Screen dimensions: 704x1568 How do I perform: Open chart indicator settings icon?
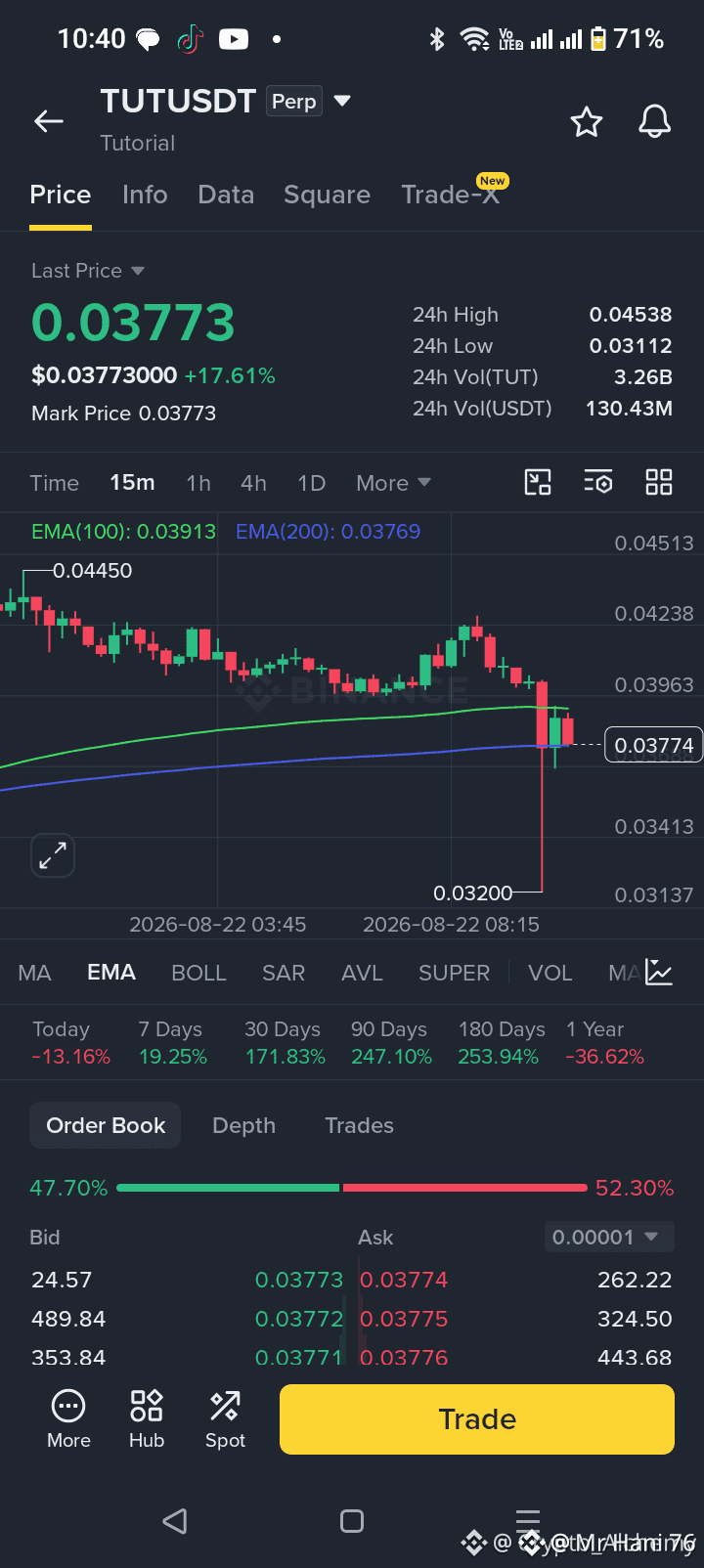point(598,482)
